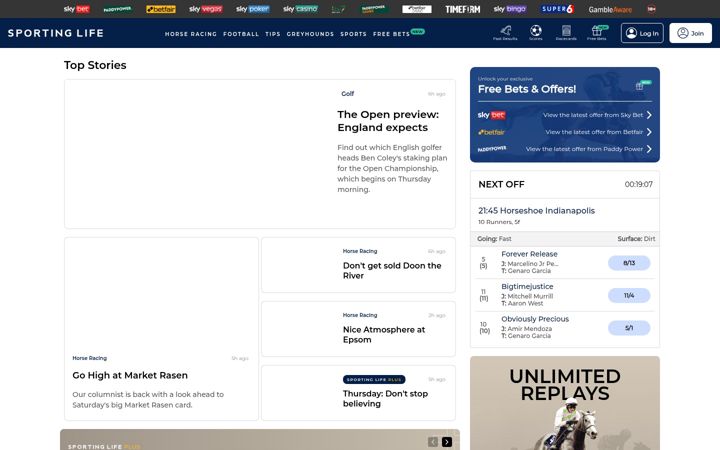Go to next slide with carousel arrow
Viewport: 720px width, 450px height.
(447, 442)
